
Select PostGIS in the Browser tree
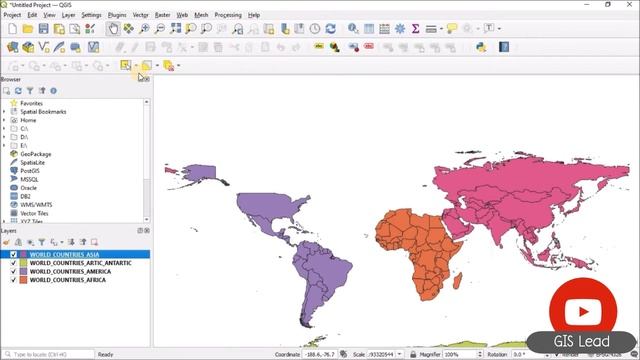click(x=30, y=171)
